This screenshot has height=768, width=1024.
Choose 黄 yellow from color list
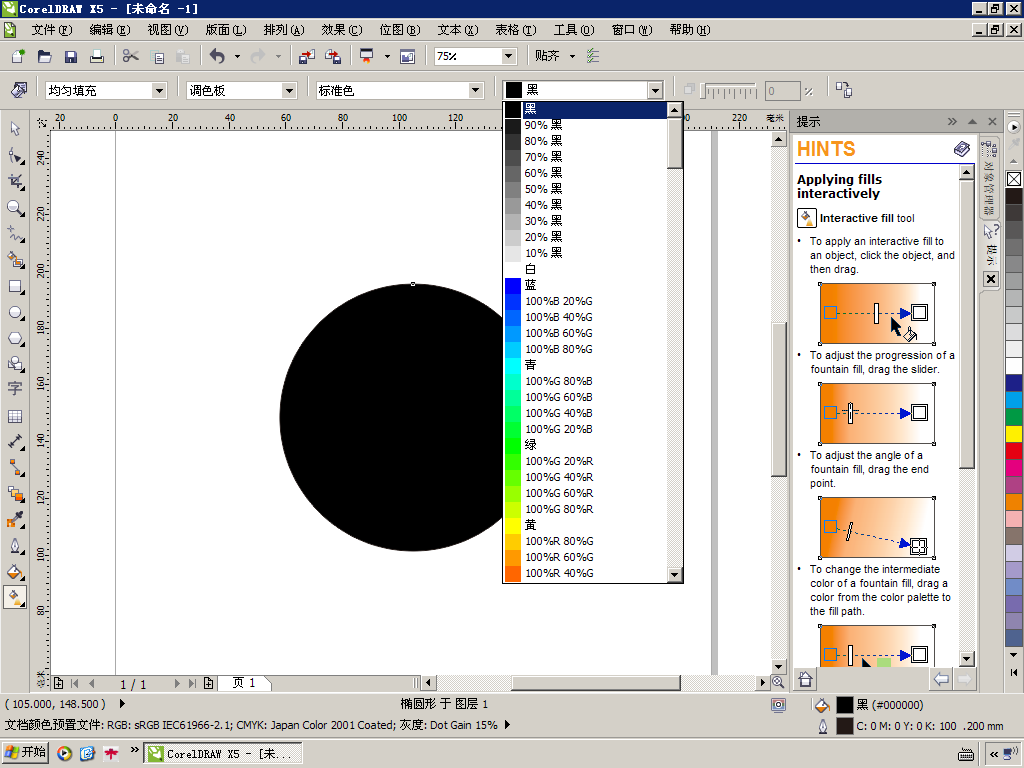coord(585,525)
